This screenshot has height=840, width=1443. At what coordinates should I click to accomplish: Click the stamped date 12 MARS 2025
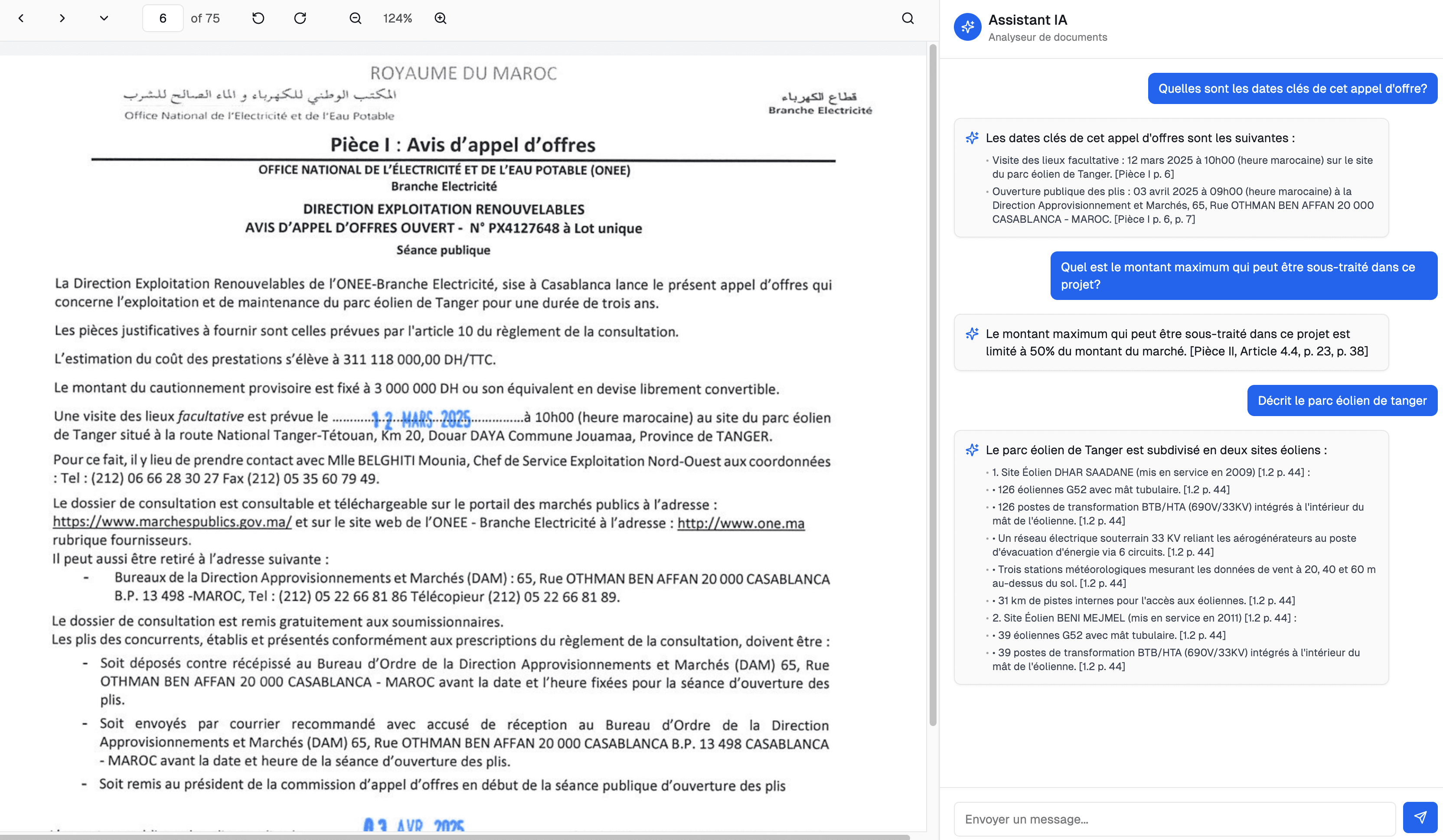pyautogui.click(x=421, y=419)
